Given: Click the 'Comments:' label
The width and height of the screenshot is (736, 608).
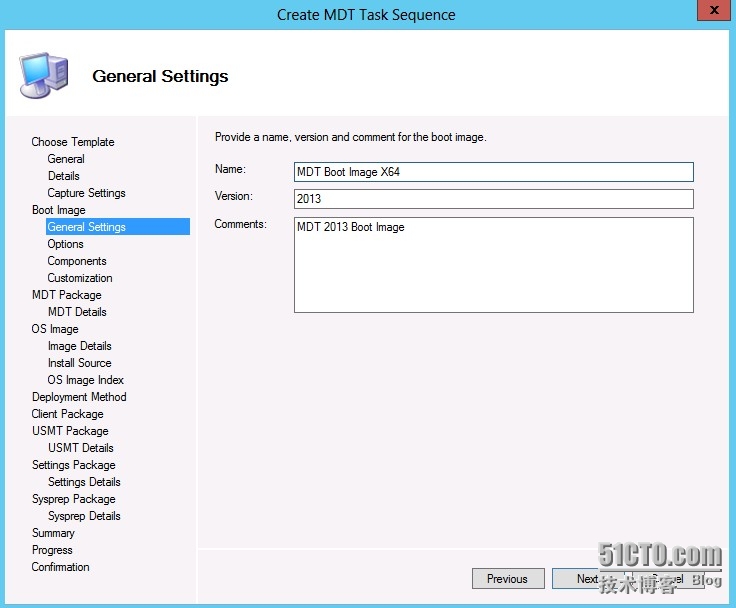Looking at the screenshot, I should click(x=240, y=224).
